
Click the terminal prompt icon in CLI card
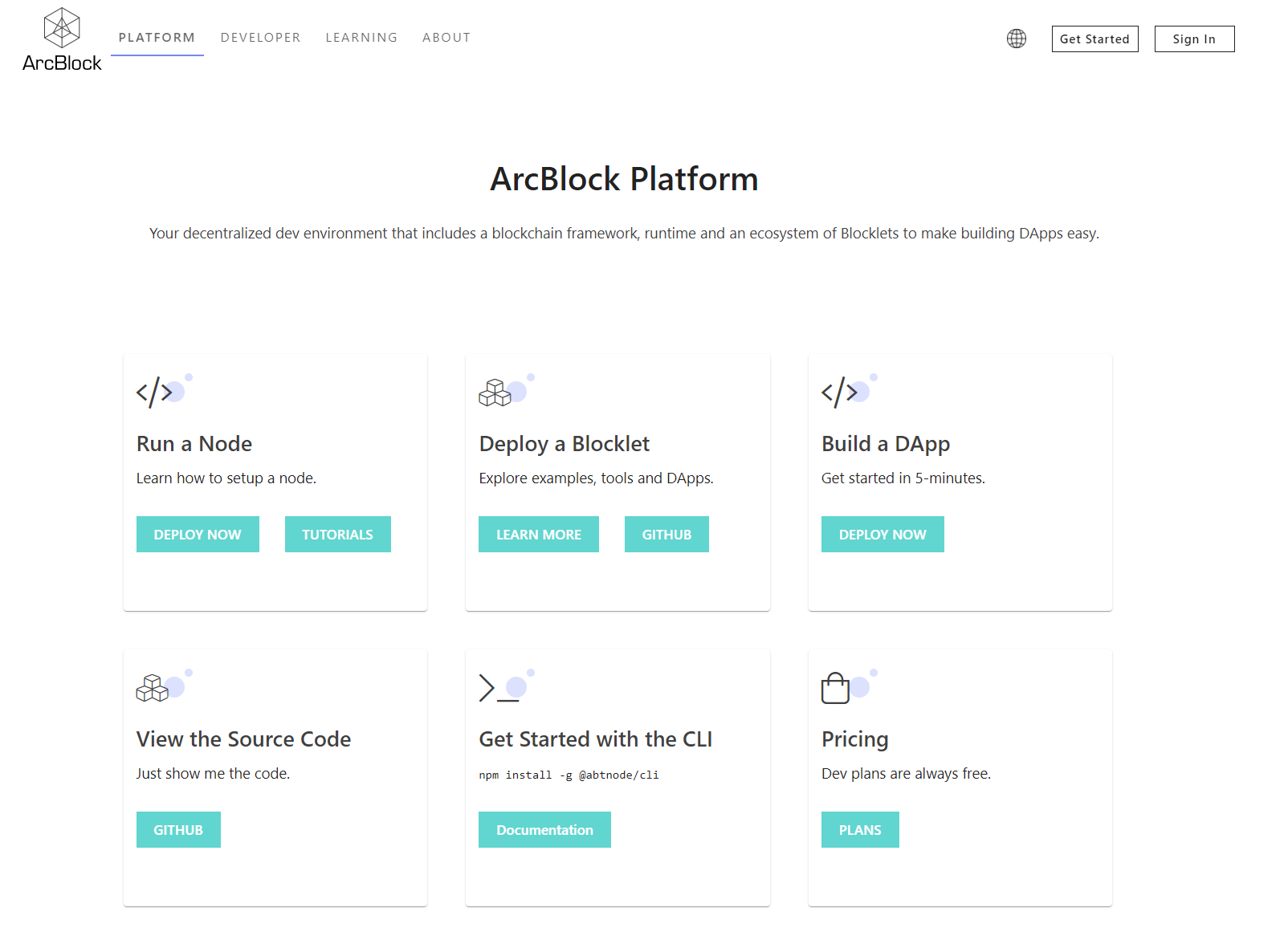[498, 688]
